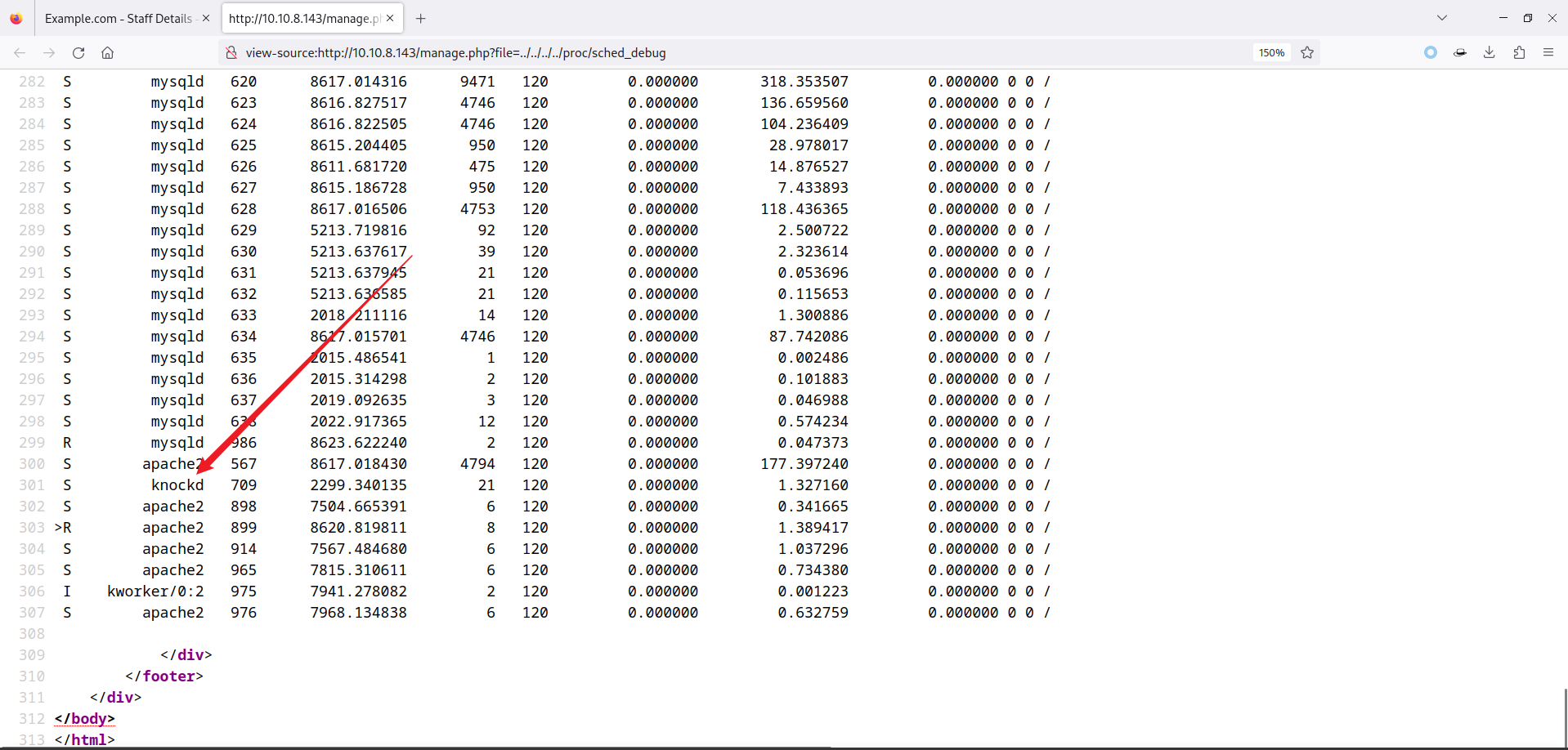The image size is (1568, 750).
Task: Open a new tab with the plus button
Action: tap(420, 18)
